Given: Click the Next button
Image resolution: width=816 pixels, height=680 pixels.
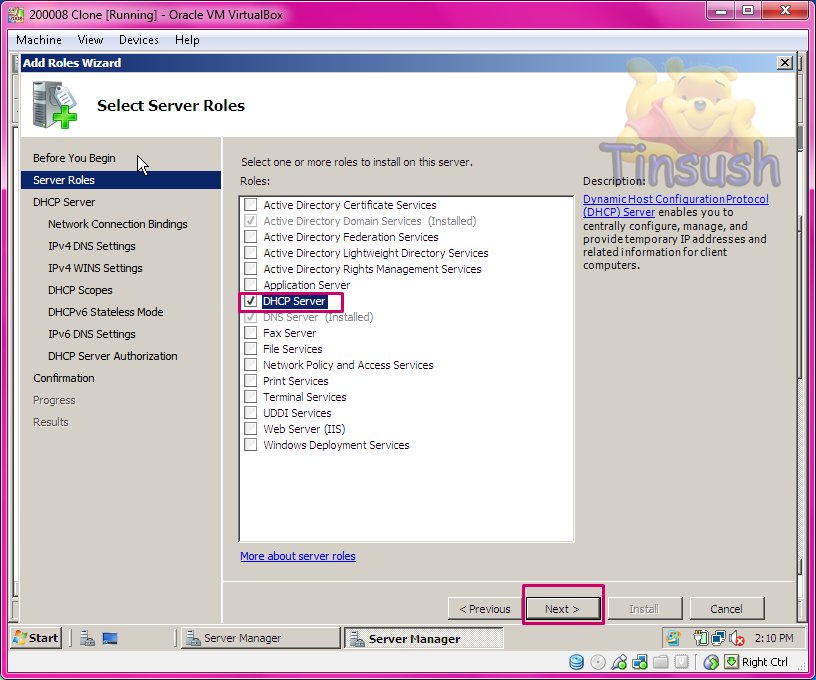Looking at the screenshot, I should click(563, 609).
